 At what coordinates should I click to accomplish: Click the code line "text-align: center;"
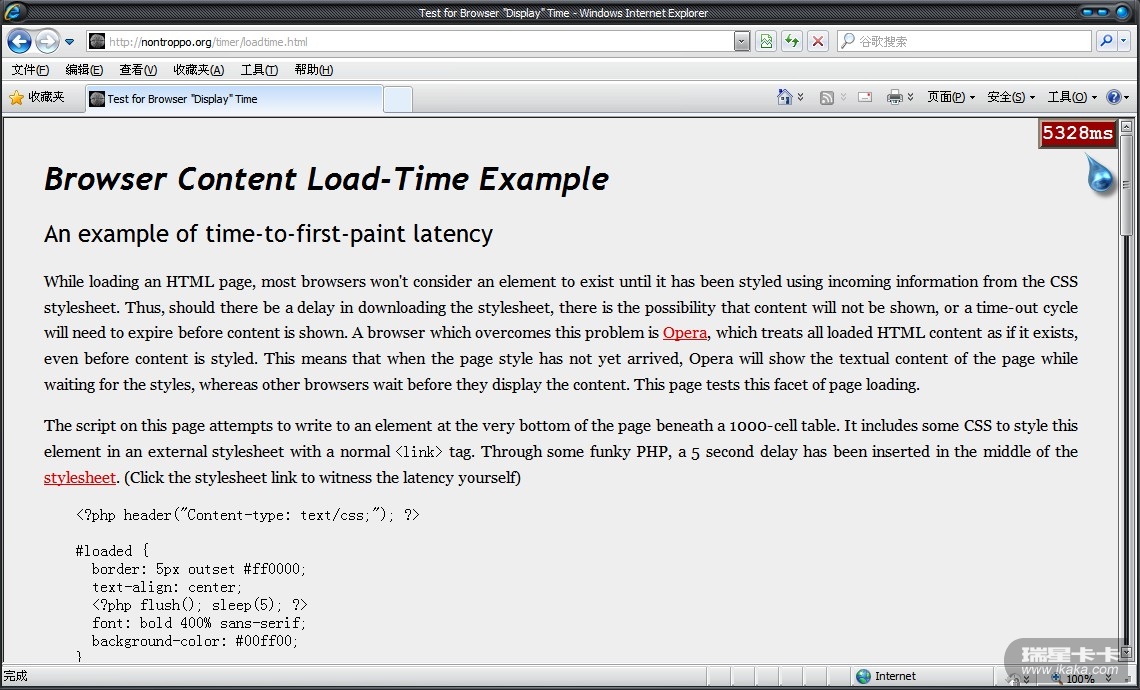[166, 587]
